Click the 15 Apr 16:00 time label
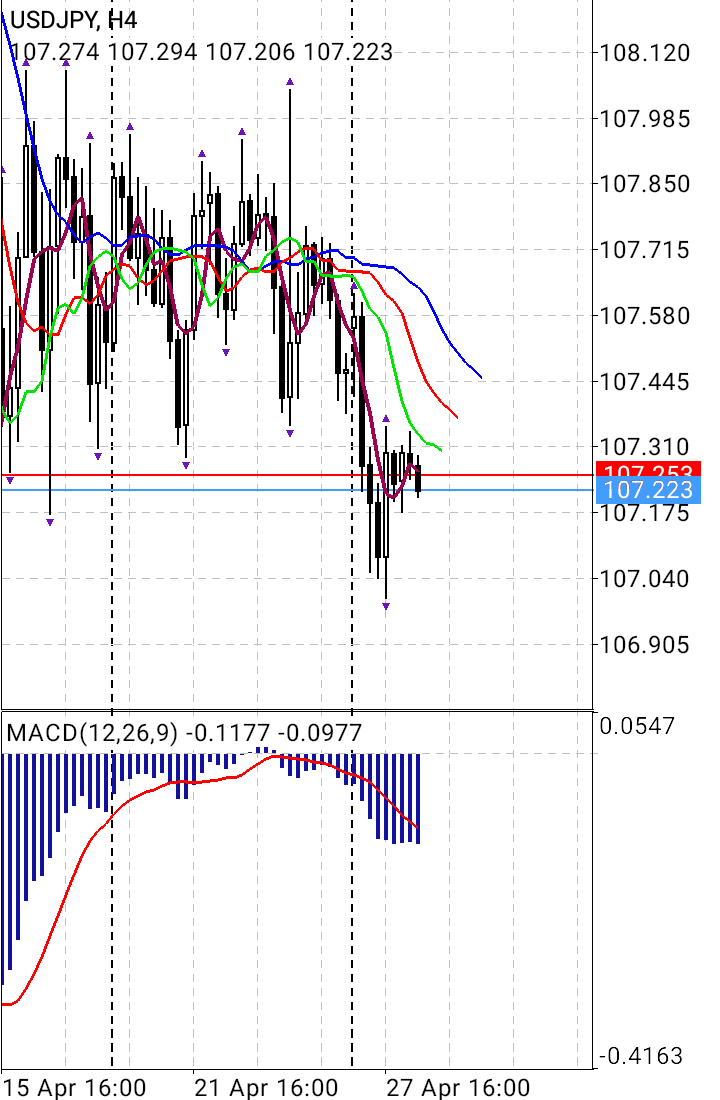720x1100 pixels. click(76, 1088)
